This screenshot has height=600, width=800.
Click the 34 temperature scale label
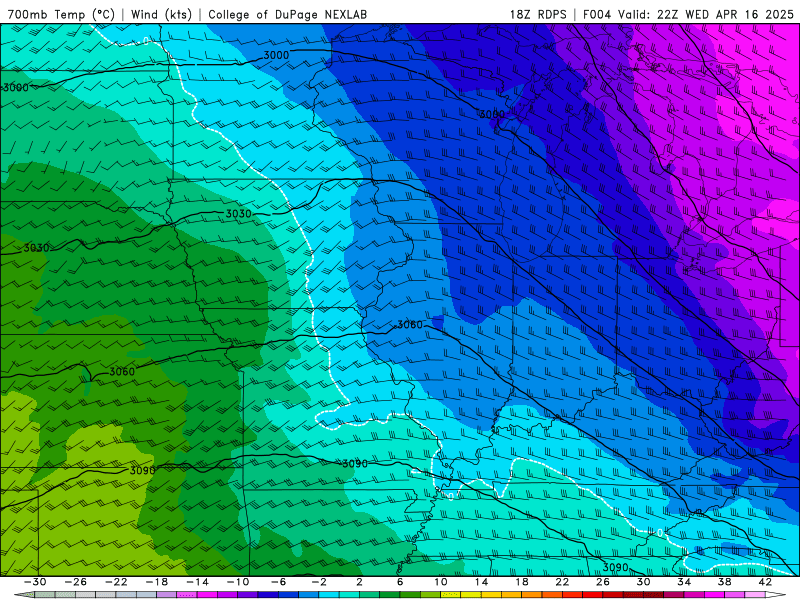[x=684, y=582]
